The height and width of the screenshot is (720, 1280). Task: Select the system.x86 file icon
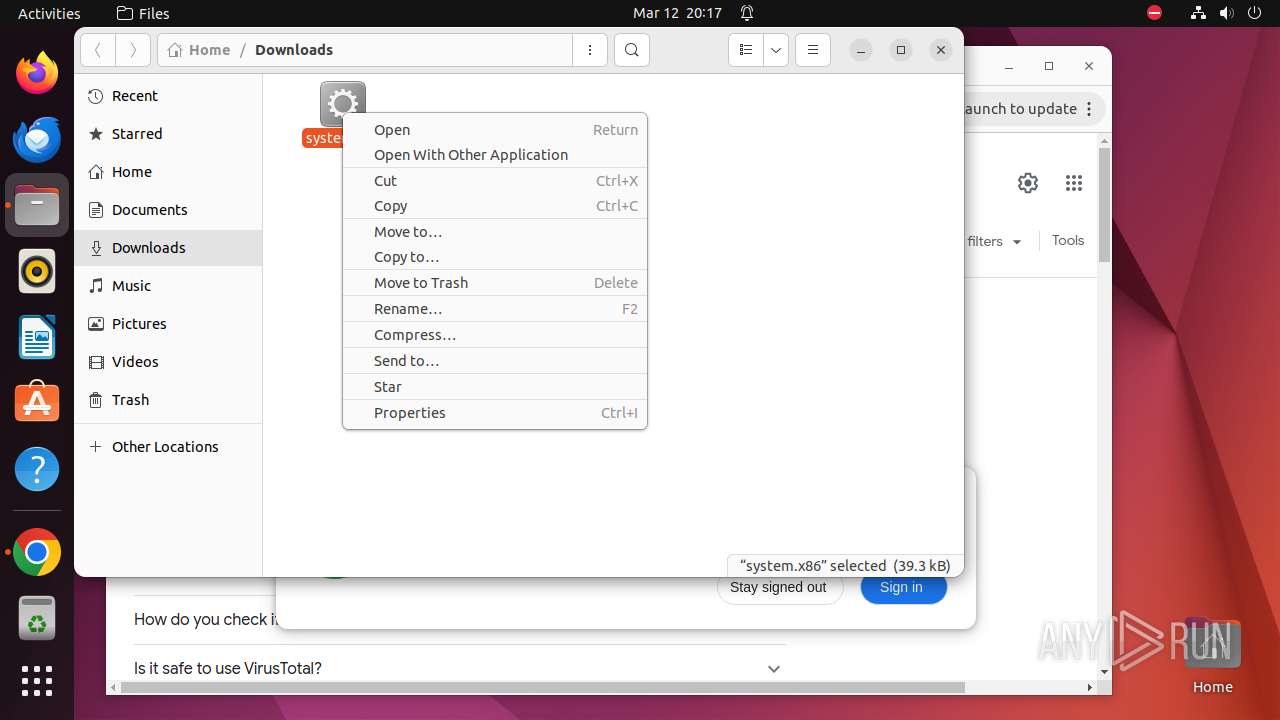click(342, 104)
